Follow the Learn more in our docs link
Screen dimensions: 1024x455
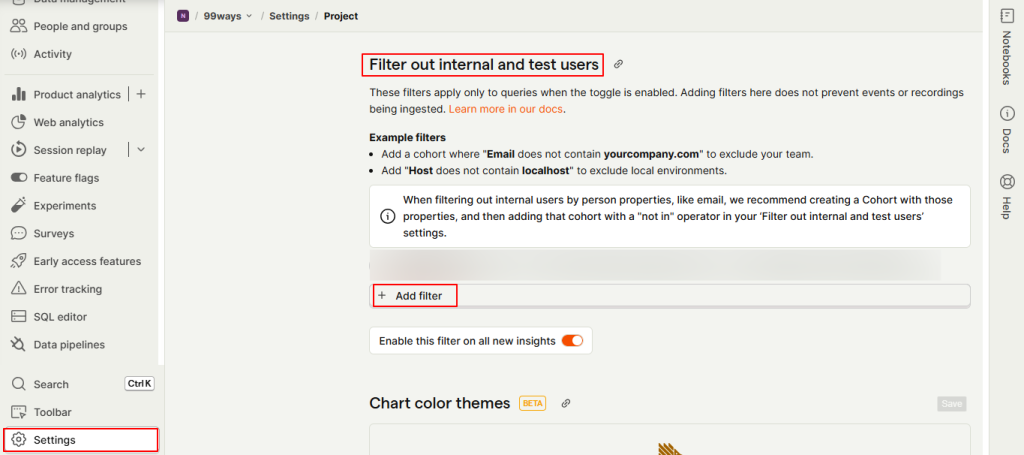pyautogui.click(x=505, y=109)
